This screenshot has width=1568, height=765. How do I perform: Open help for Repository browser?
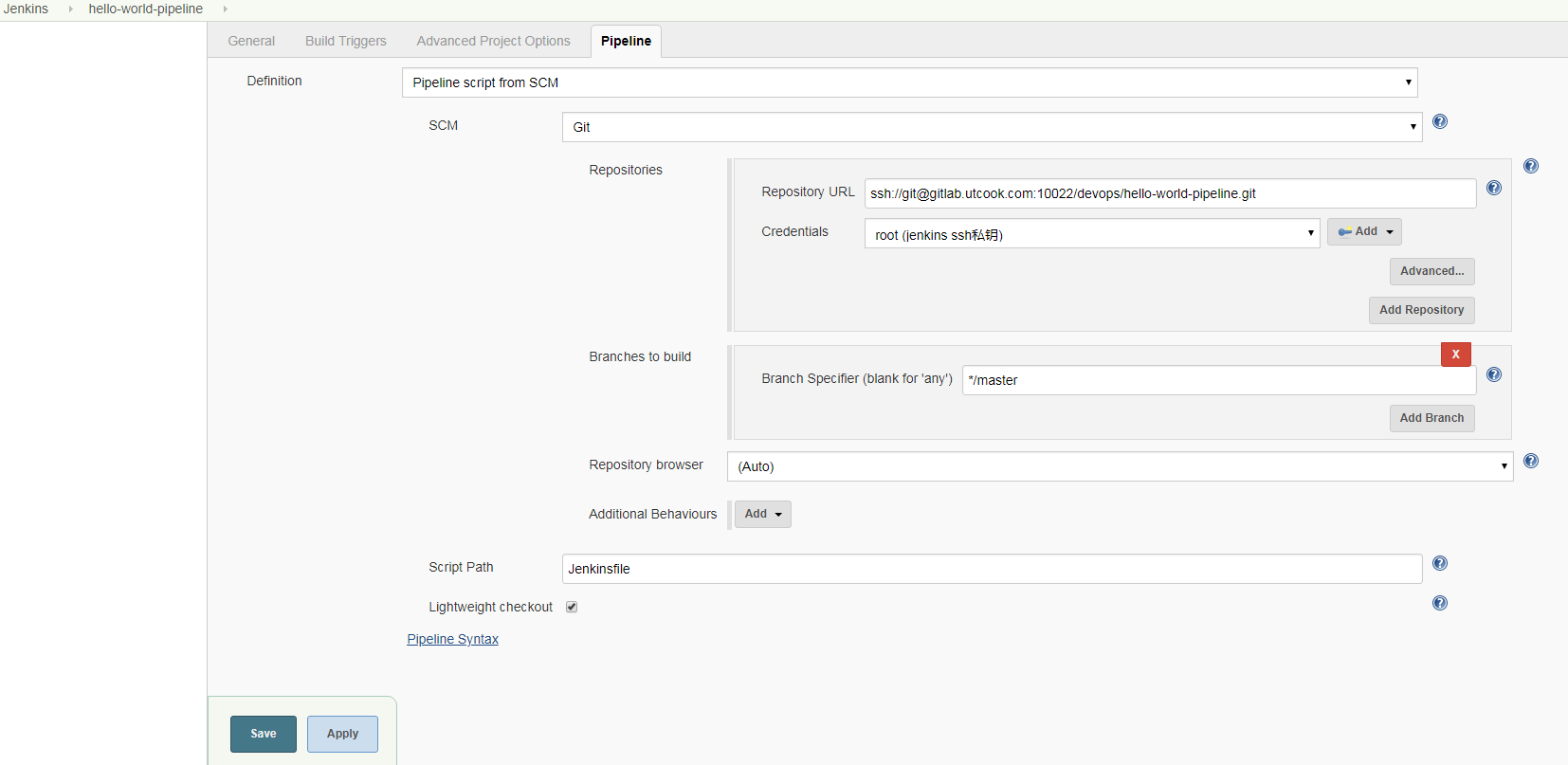[1530, 461]
